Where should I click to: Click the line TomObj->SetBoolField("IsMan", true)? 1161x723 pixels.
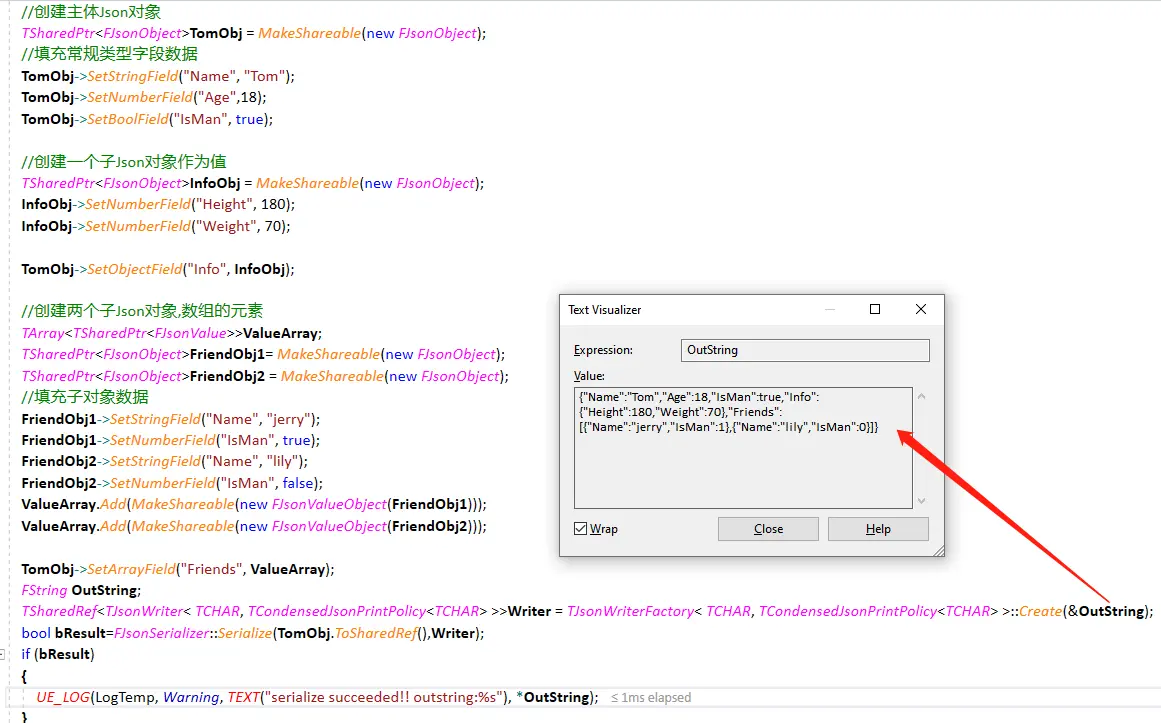(x=147, y=119)
